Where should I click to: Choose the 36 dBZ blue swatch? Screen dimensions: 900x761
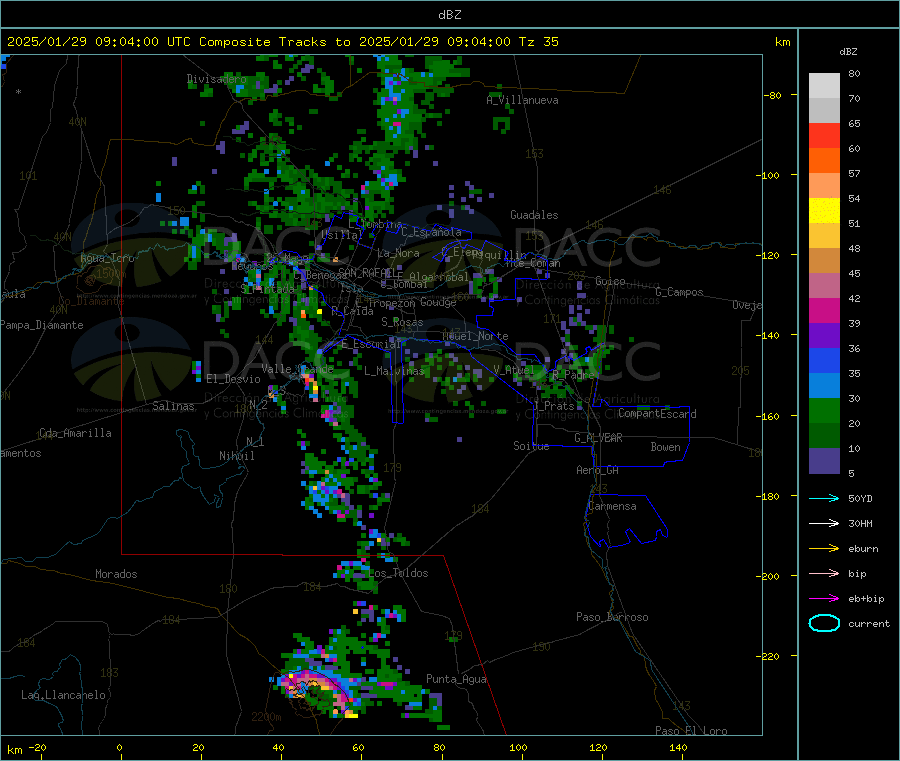pos(824,360)
